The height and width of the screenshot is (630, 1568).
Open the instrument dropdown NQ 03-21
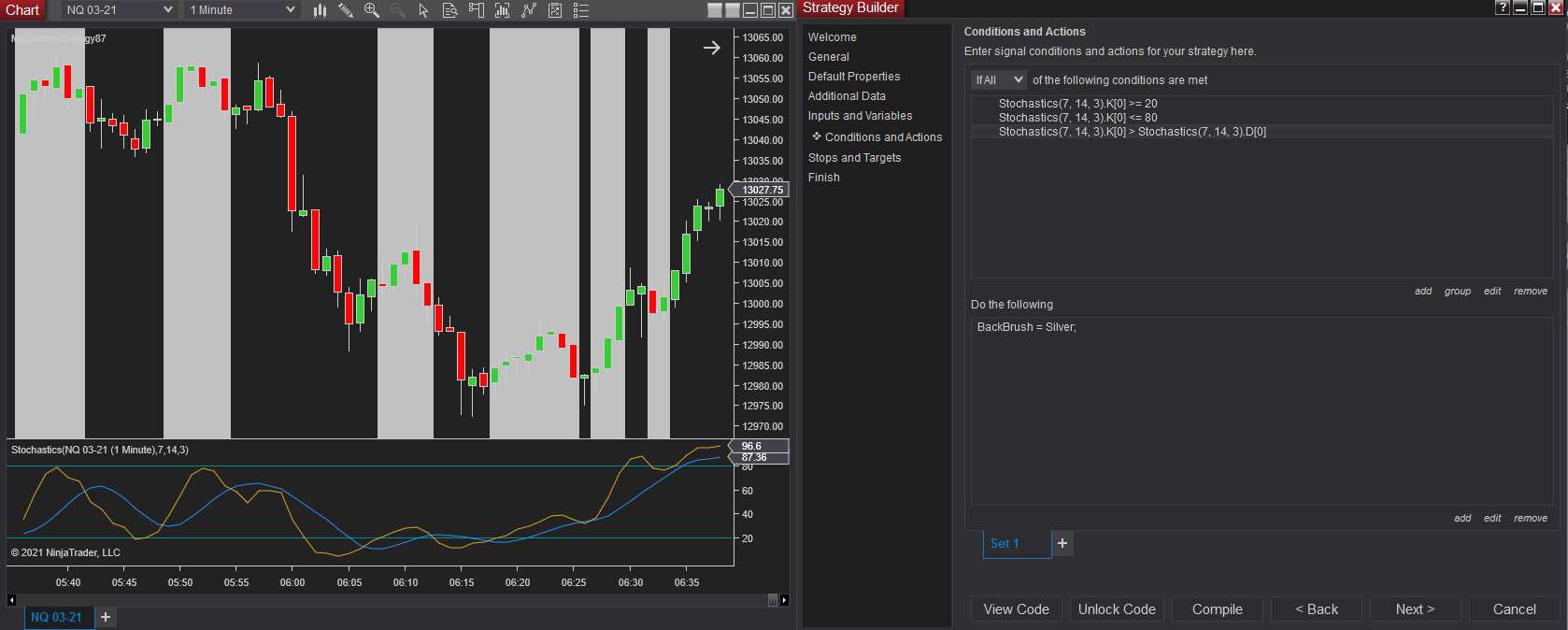point(120,10)
